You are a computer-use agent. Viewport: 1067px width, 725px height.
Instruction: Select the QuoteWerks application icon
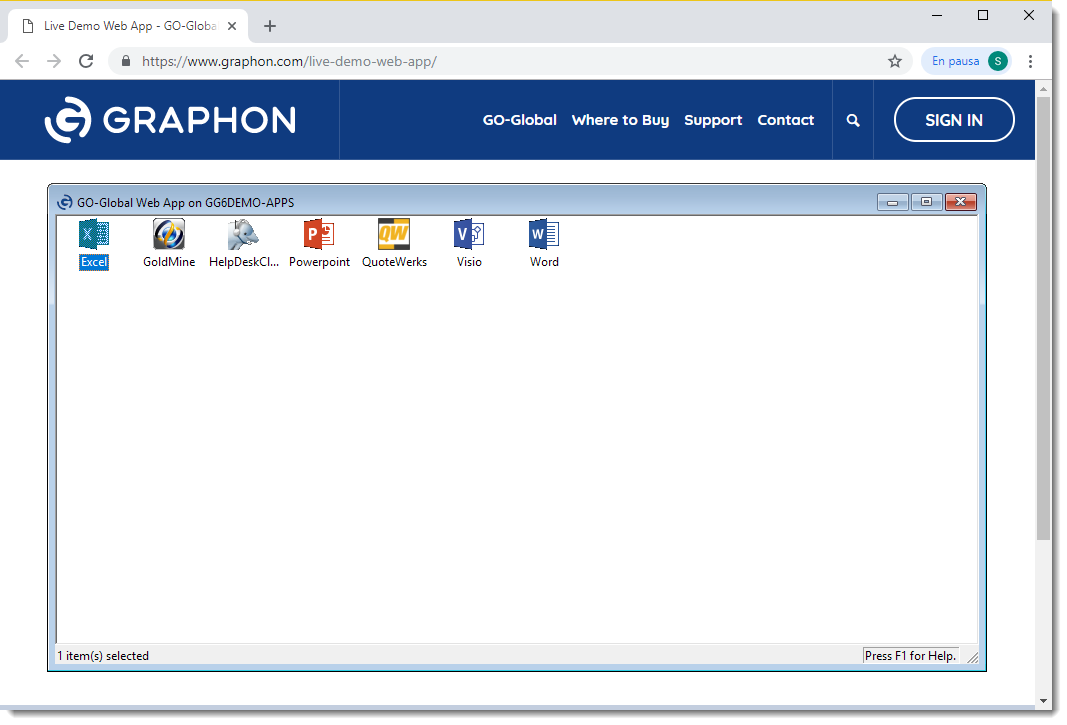pyautogui.click(x=394, y=235)
